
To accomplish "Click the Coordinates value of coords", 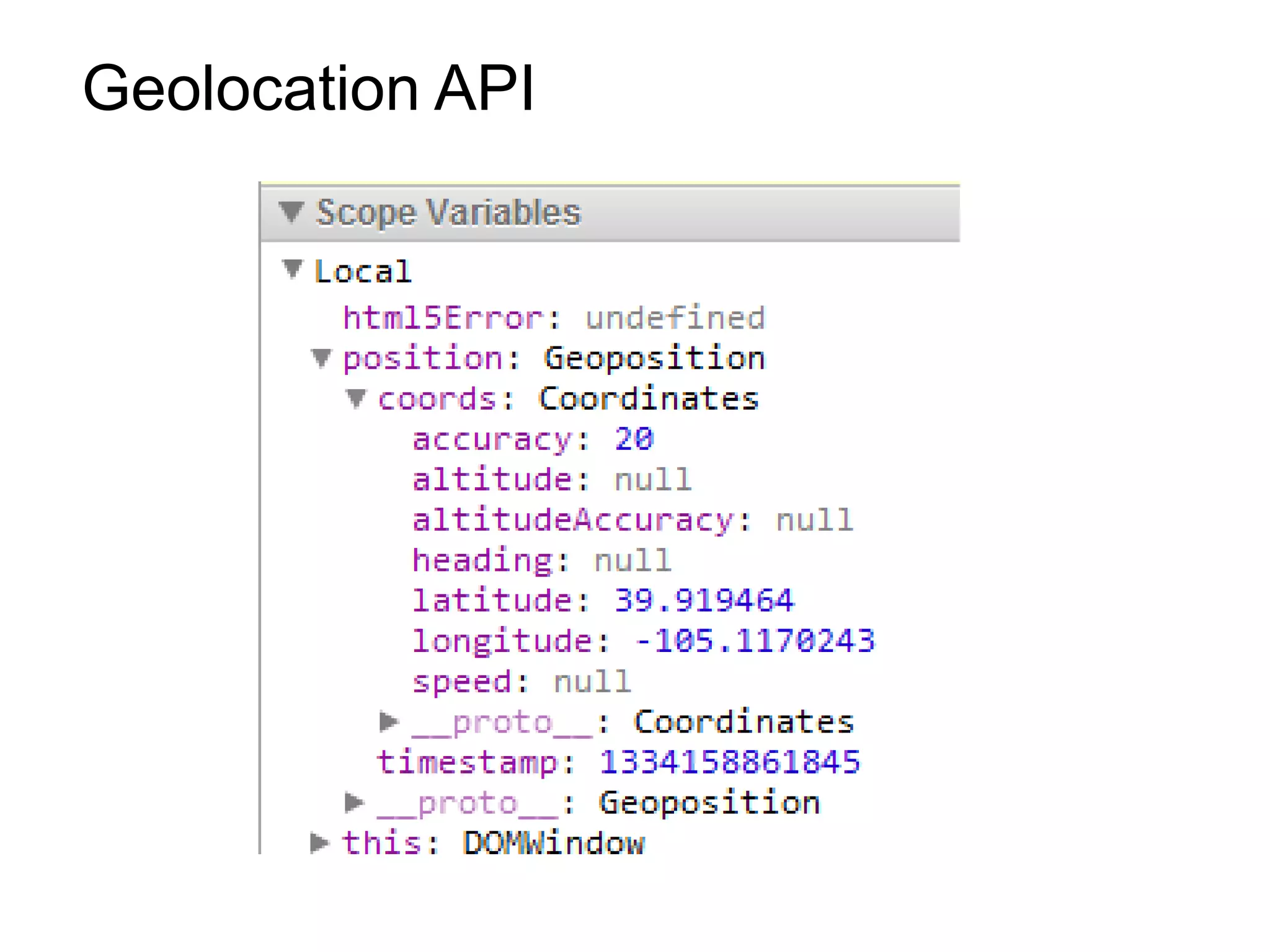I will coord(649,399).
